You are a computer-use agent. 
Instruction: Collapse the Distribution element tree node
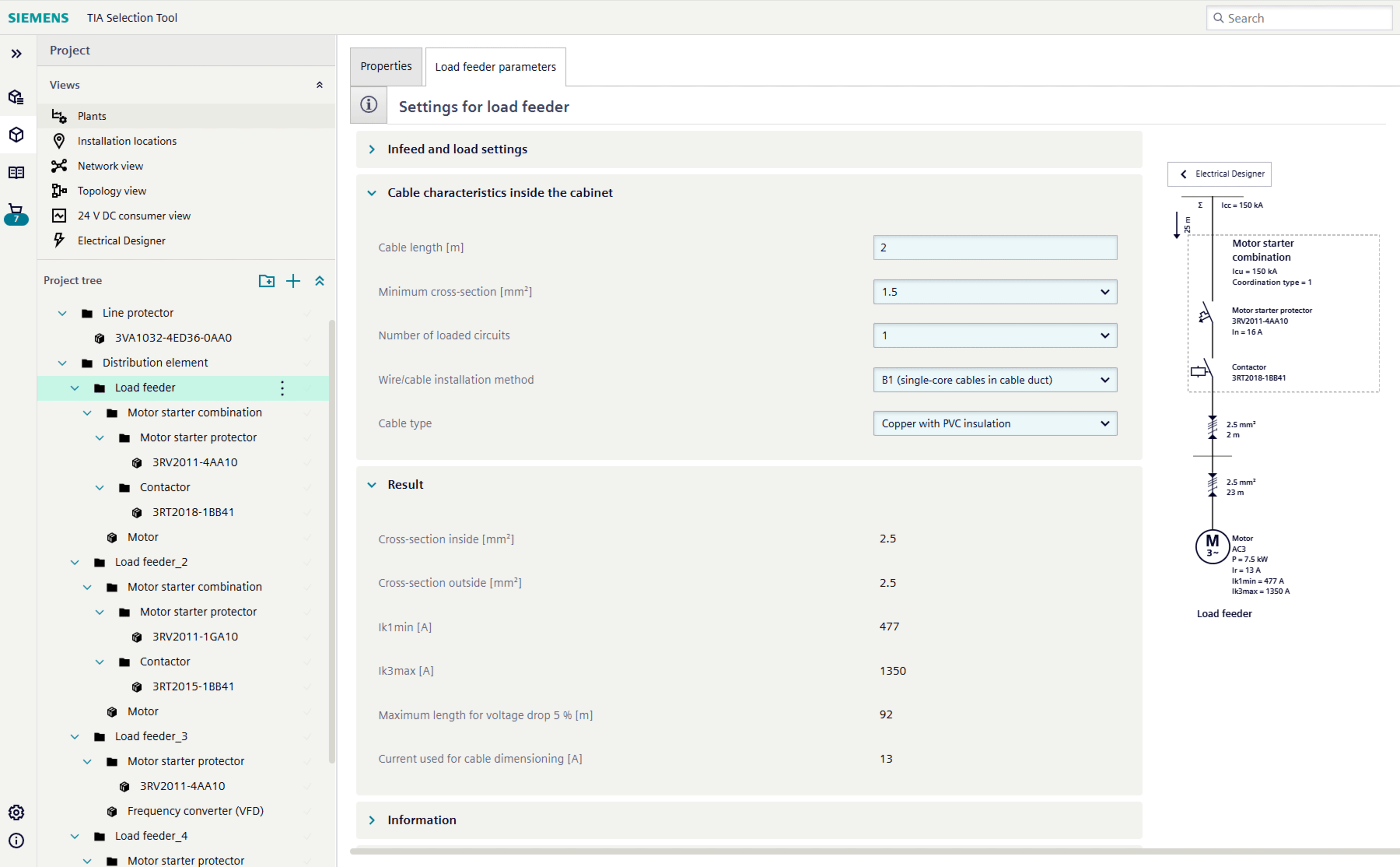coord(63,363)
